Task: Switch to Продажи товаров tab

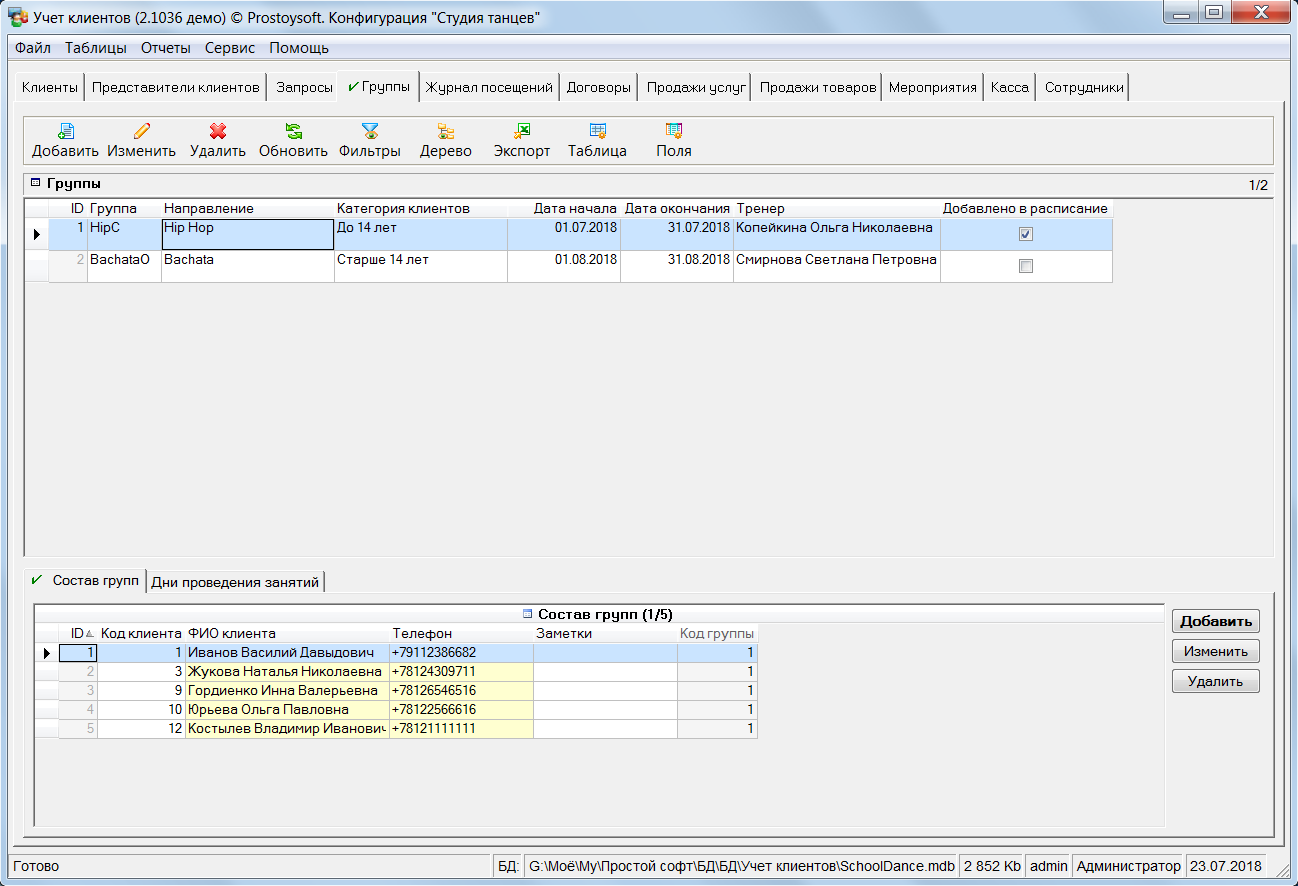Action: tap(818, 87)
